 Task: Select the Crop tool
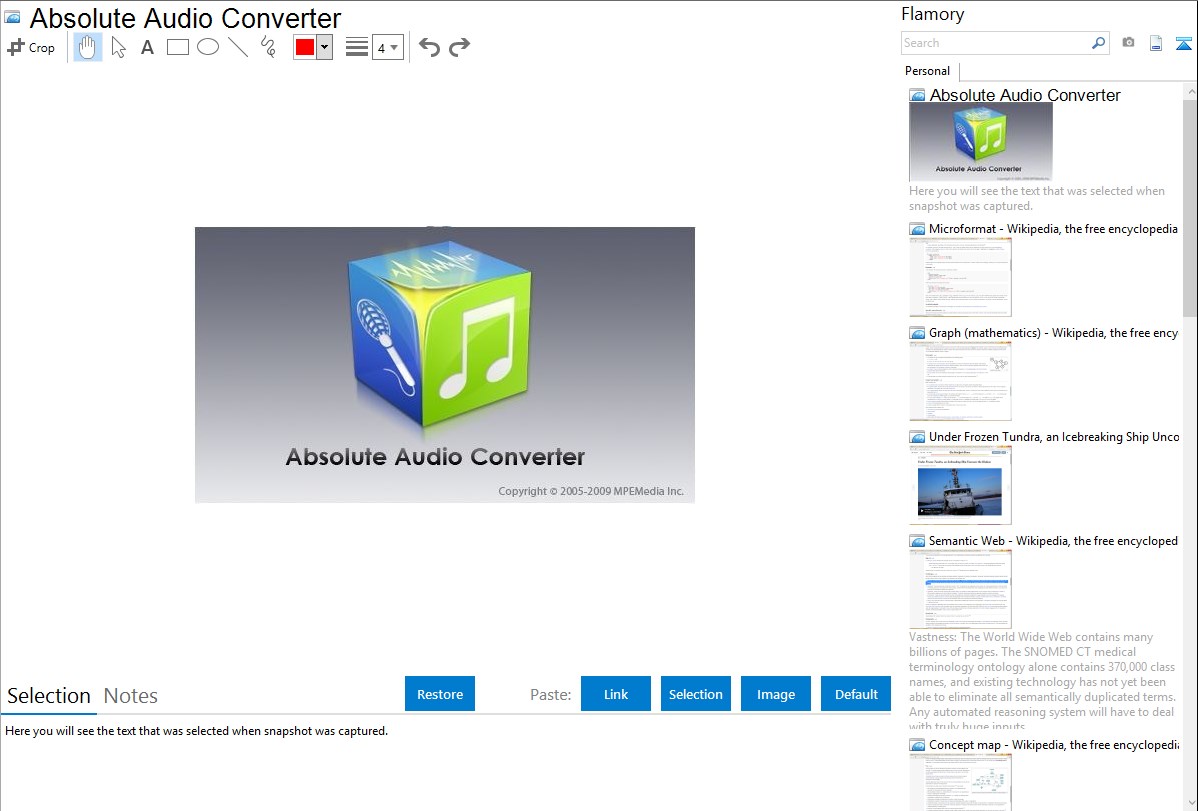pos(31,47)
